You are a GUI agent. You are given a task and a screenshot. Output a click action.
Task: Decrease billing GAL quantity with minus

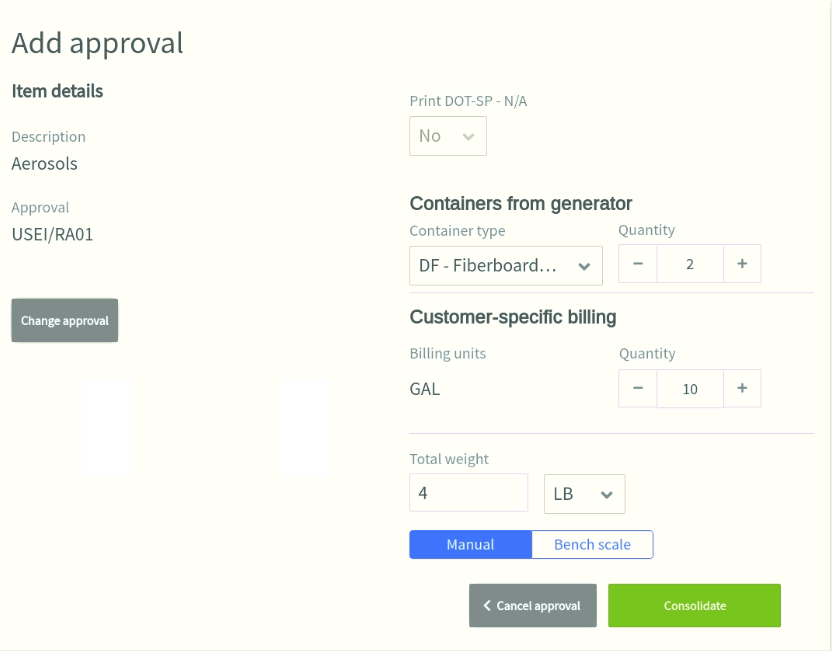[x=638, y=388]
